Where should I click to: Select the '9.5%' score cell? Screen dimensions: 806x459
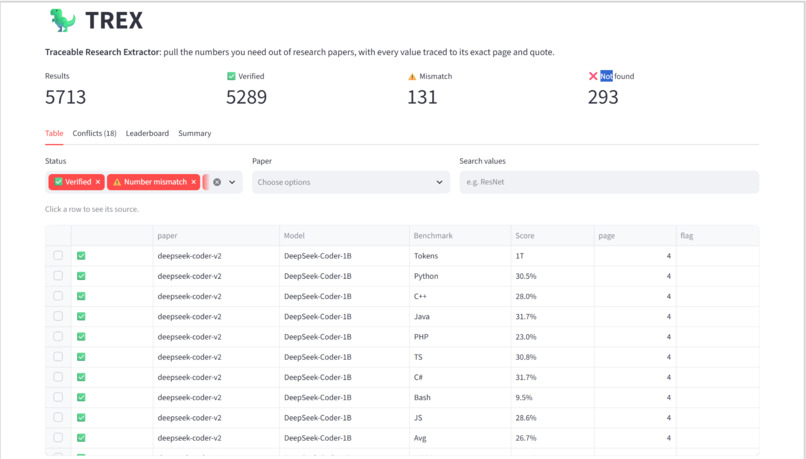pyautogui.click(x=553, y=397)
